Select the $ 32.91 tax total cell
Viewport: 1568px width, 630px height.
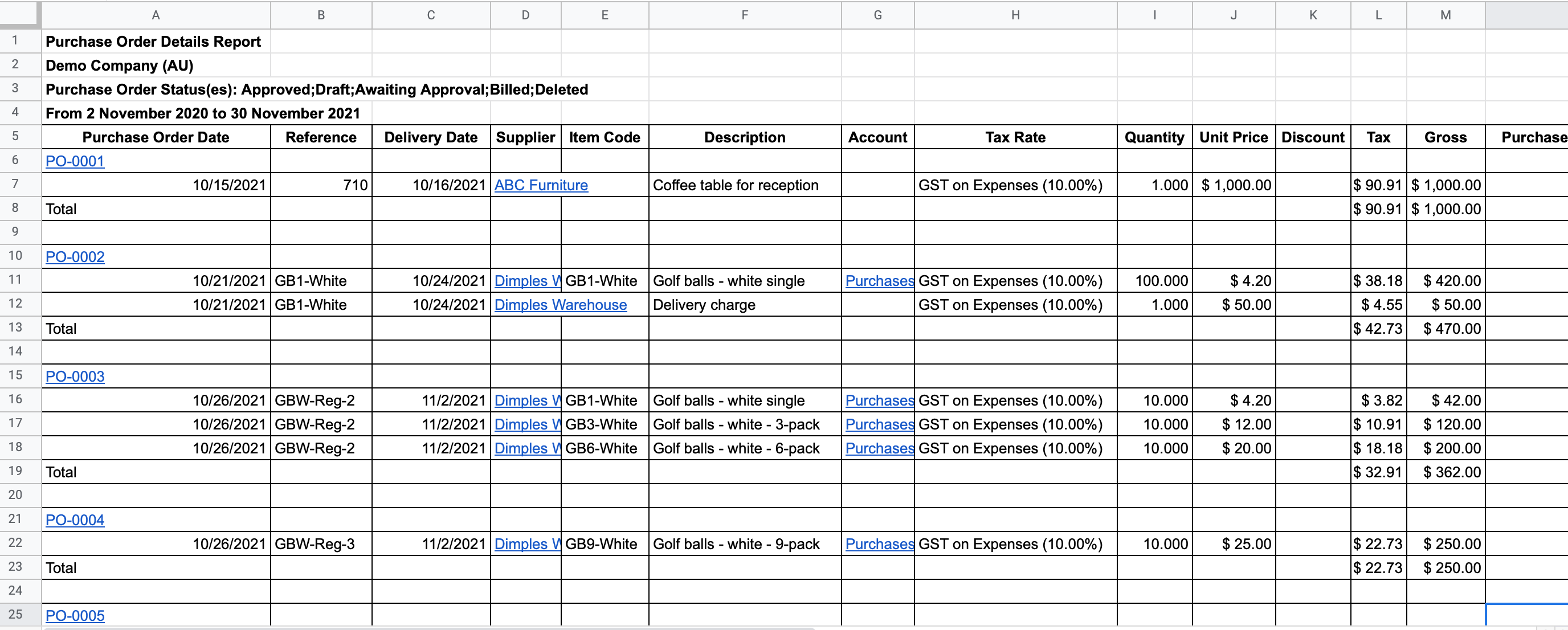[1379, 472]
